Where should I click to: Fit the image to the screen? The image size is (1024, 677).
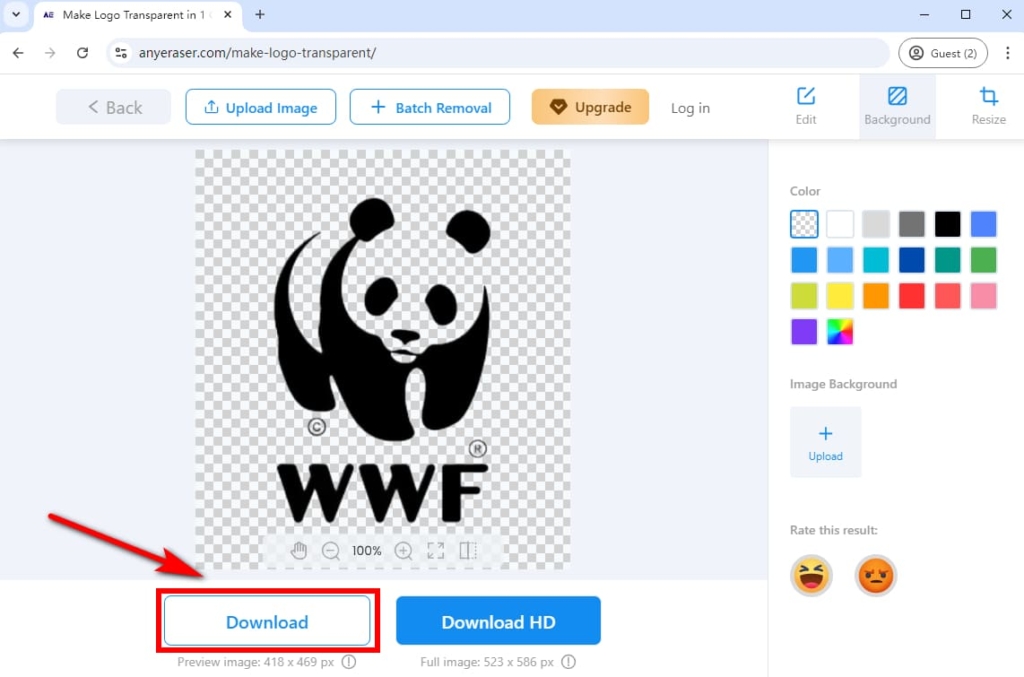[x=435, y=550]
